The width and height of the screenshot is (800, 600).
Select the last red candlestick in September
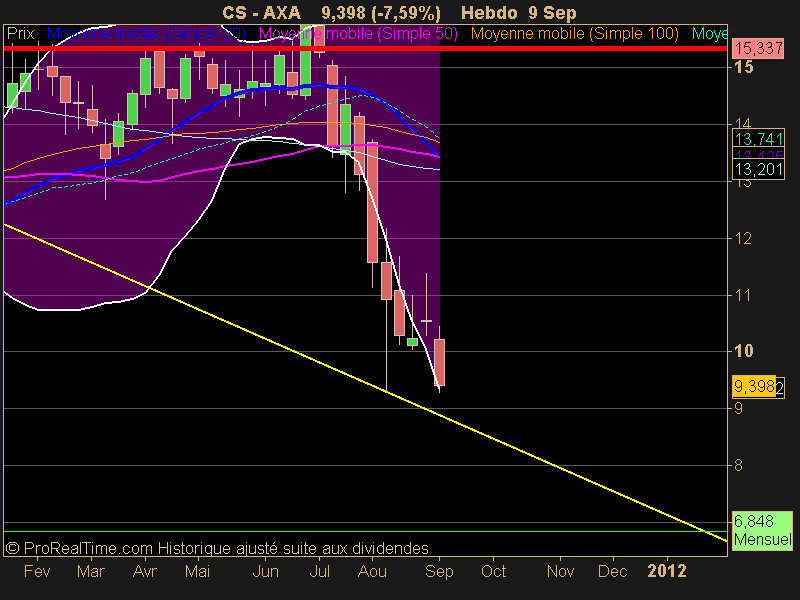[439, 362]
